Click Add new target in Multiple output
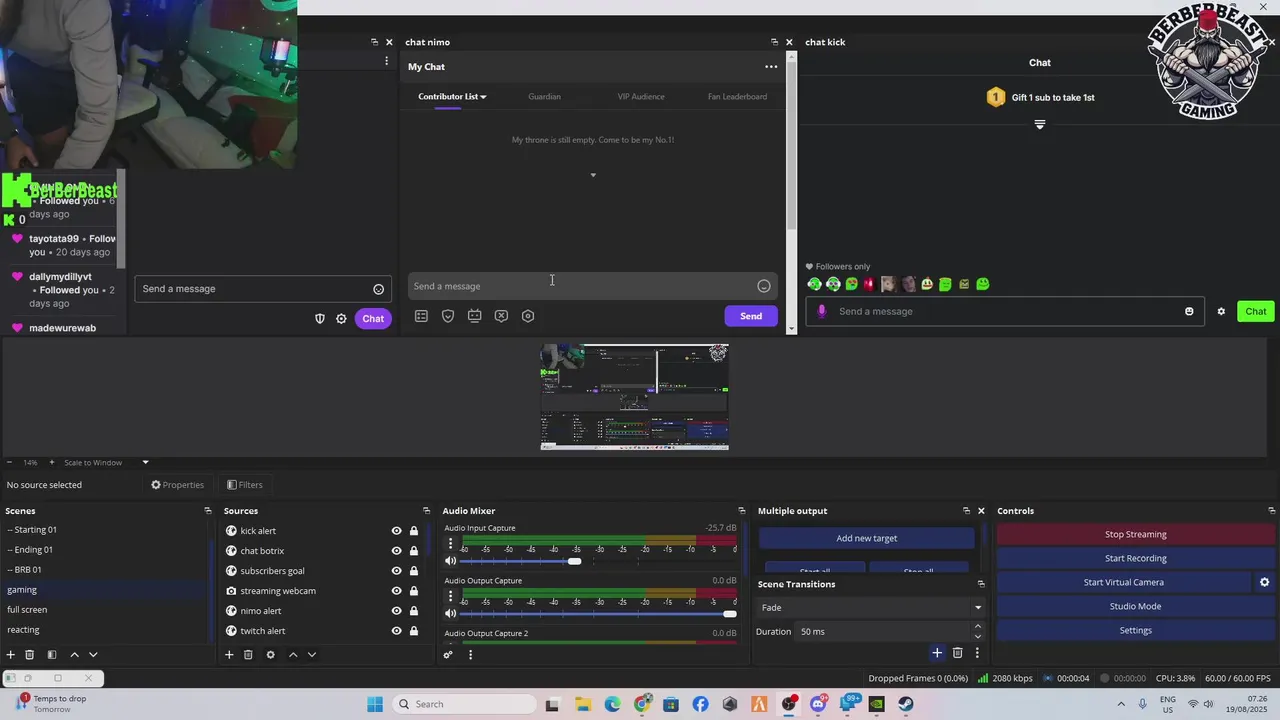1280x720 pixels. click(x=867, y=538)
